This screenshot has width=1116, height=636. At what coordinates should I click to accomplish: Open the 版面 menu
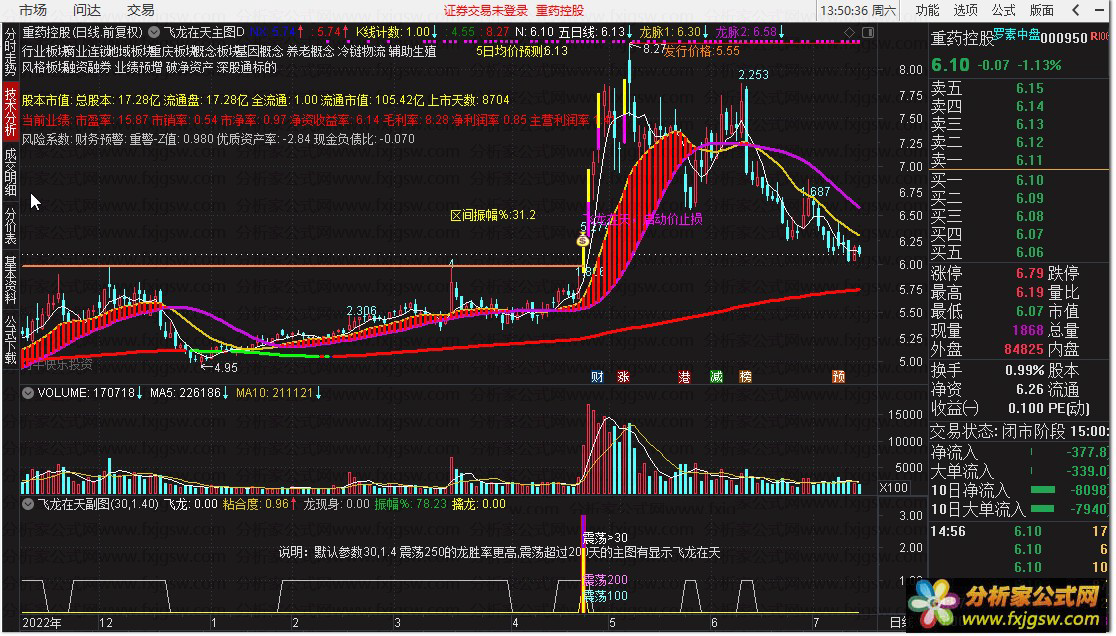point(1041,10)
